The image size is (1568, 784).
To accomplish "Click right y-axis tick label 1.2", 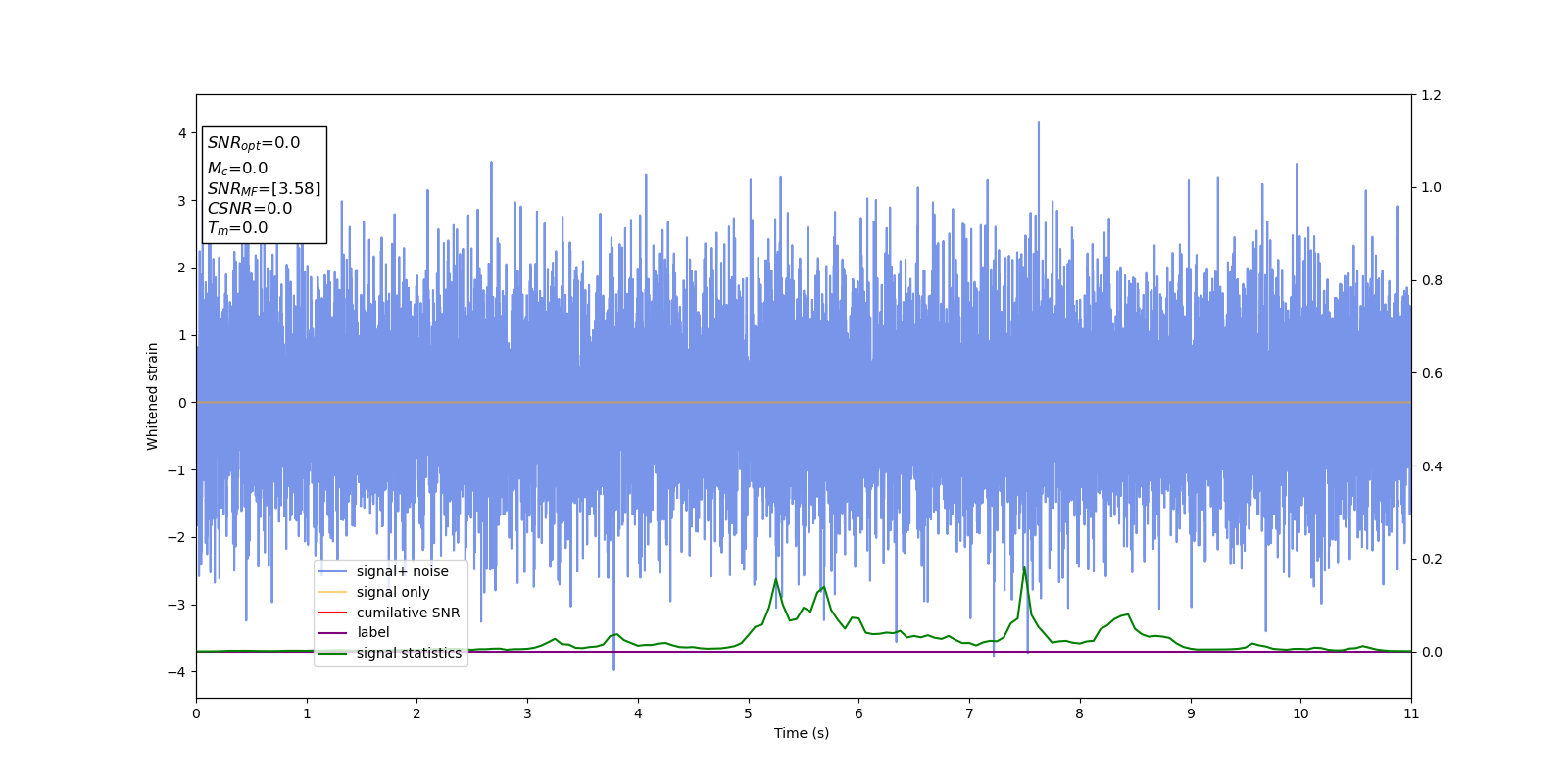I will point(1432,95).
